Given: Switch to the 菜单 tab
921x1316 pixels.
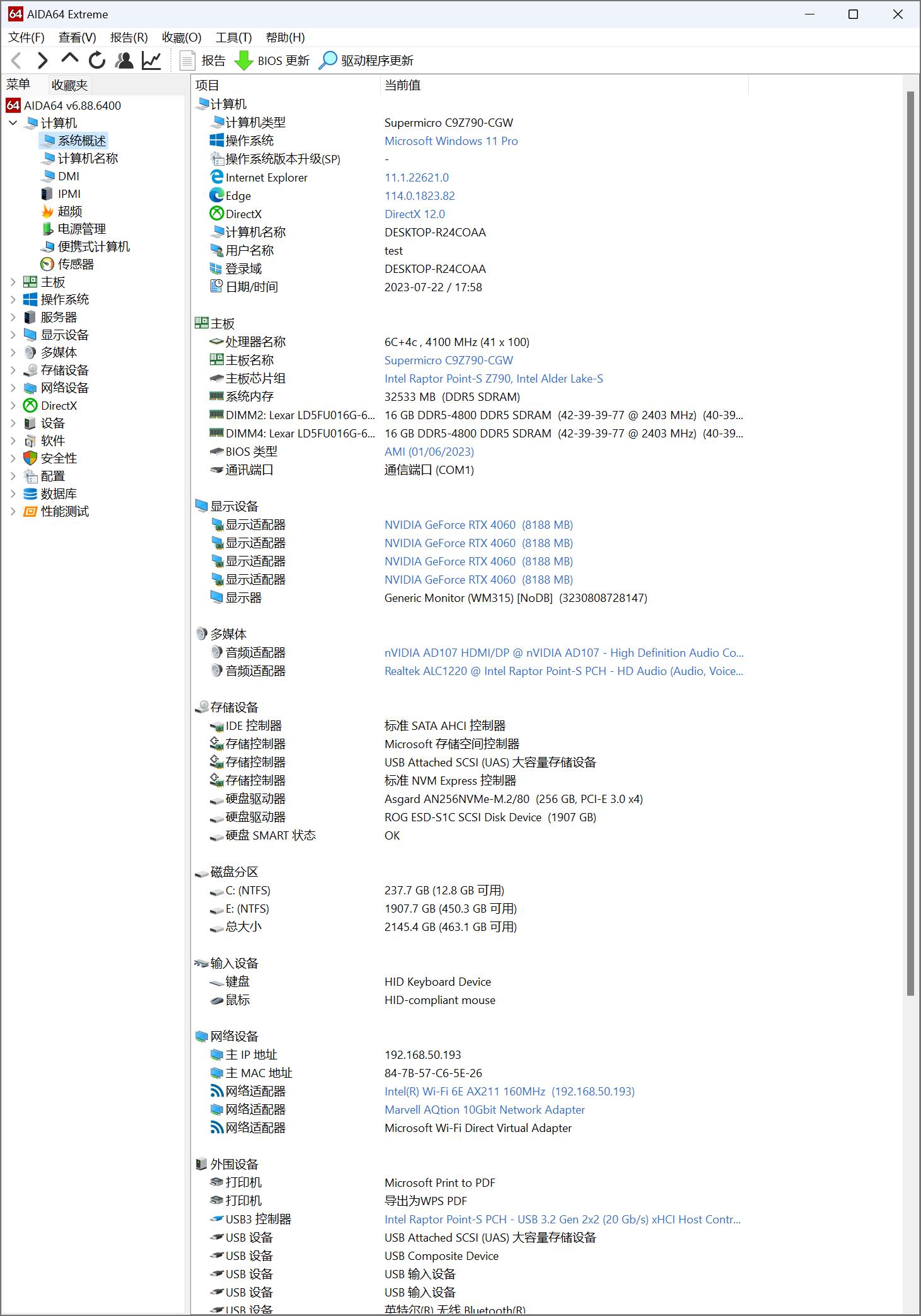Looking at the screenshot, I should click(x=18, y=84).
